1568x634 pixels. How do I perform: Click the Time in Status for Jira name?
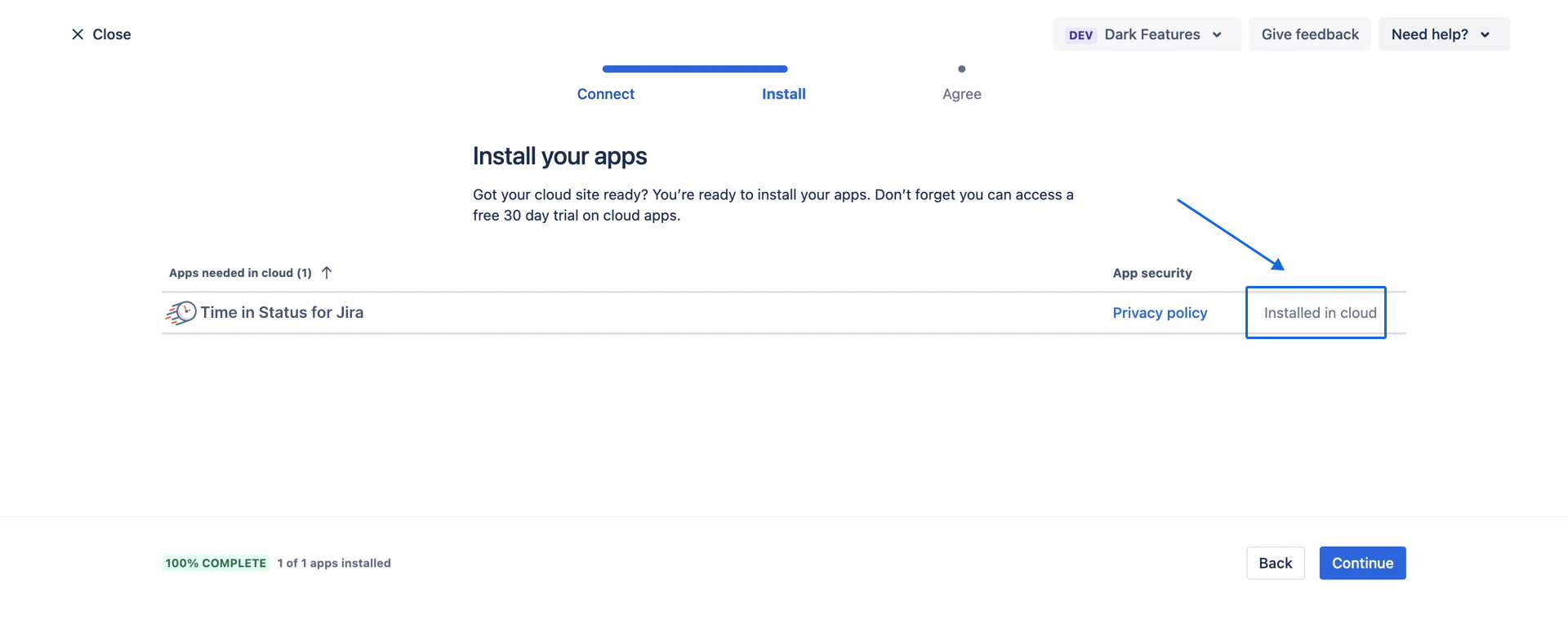(282, 312)
